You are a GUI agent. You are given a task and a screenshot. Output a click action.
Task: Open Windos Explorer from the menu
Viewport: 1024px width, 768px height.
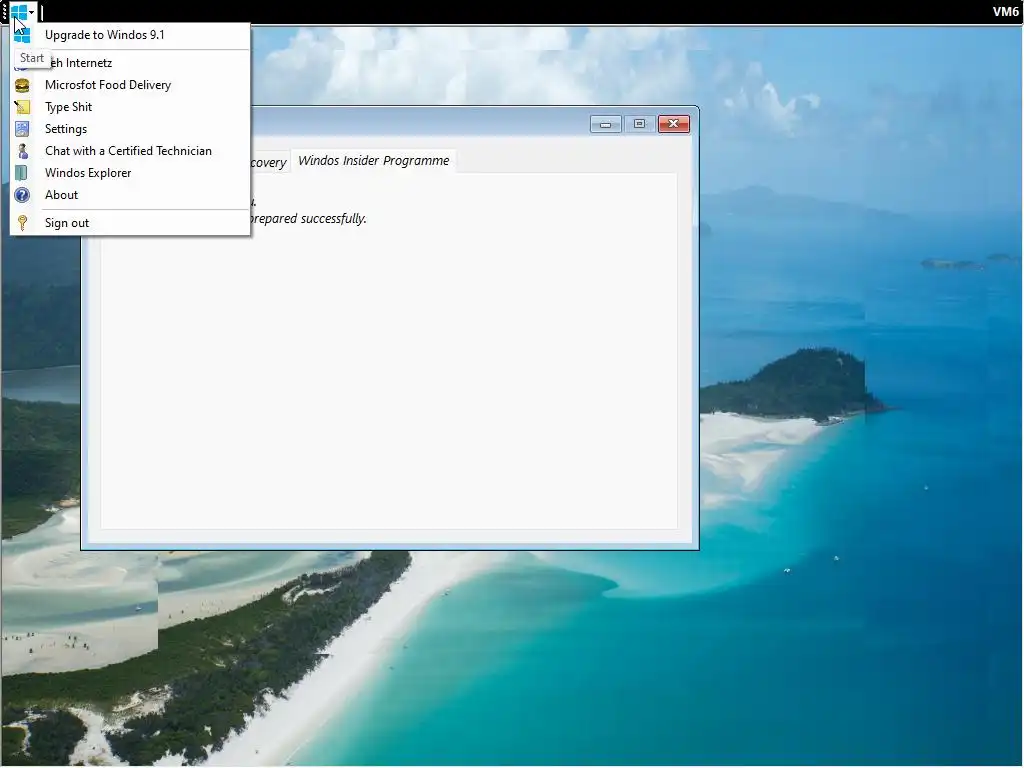pyautogui.click(x=130, y=173)
